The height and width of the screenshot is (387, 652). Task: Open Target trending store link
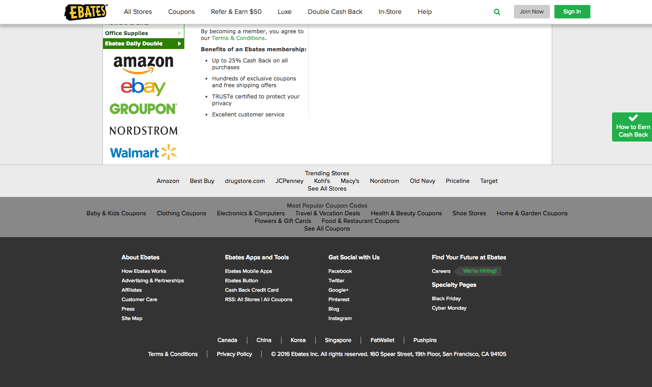[489, 181]
